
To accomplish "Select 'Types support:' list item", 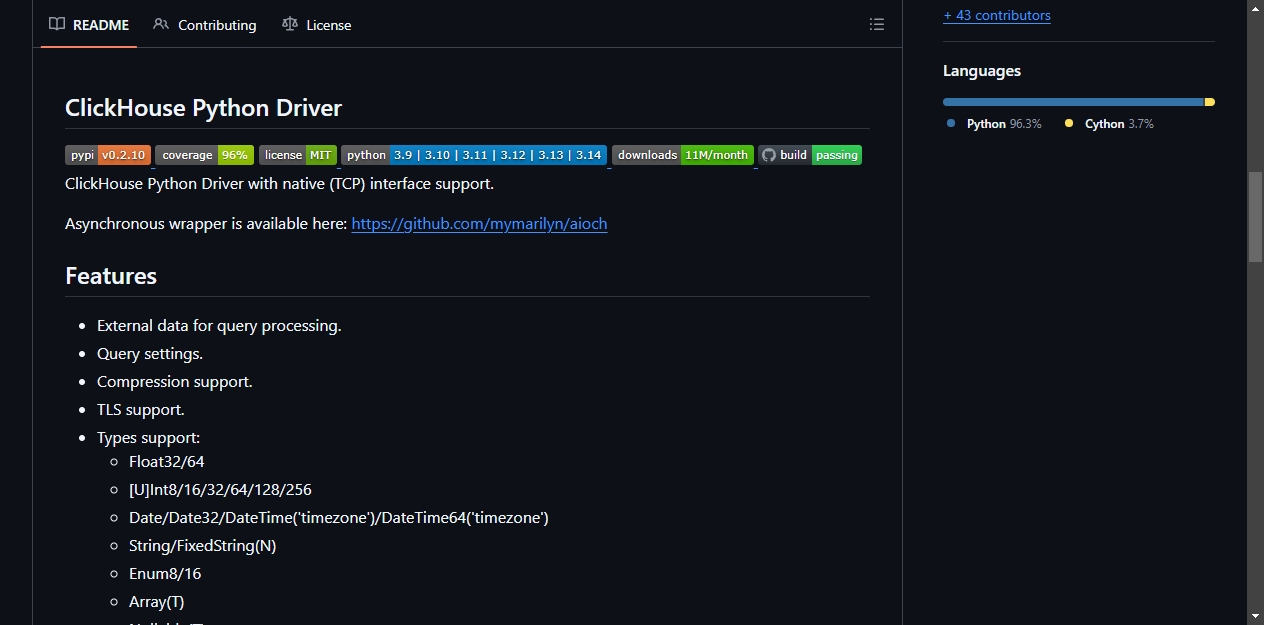I will [x=148, y=438].
